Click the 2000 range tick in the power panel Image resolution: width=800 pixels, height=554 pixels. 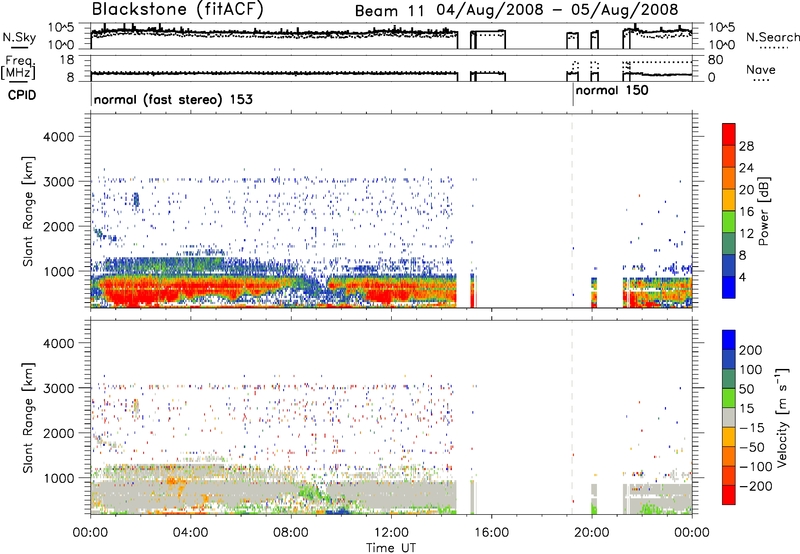[x=58, y=226]
